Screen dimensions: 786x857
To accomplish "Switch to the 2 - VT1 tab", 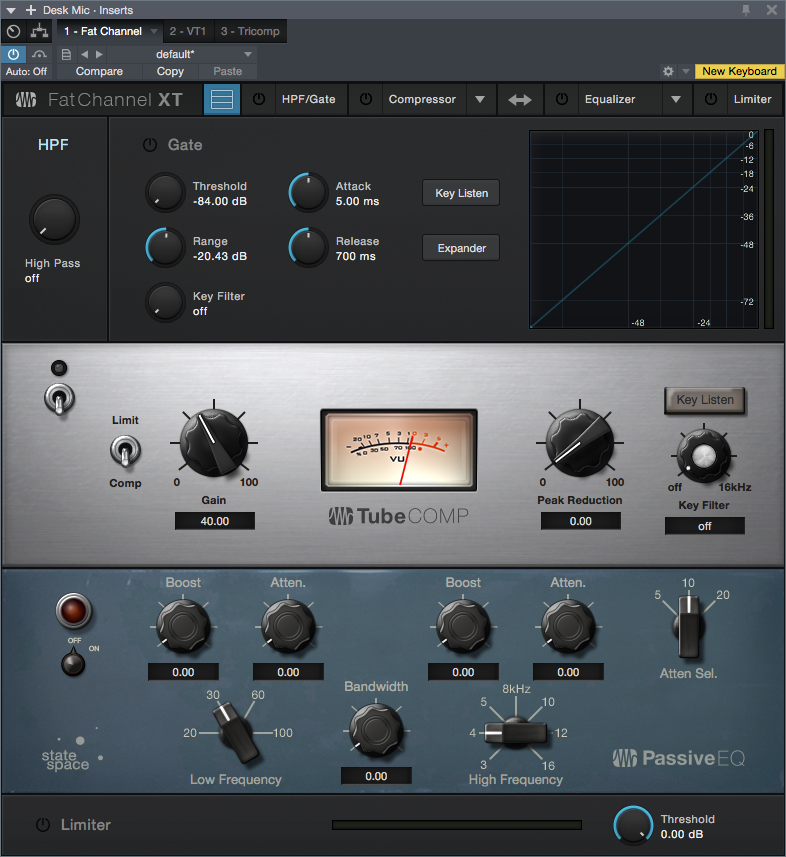I will click(x=188, y=32).
